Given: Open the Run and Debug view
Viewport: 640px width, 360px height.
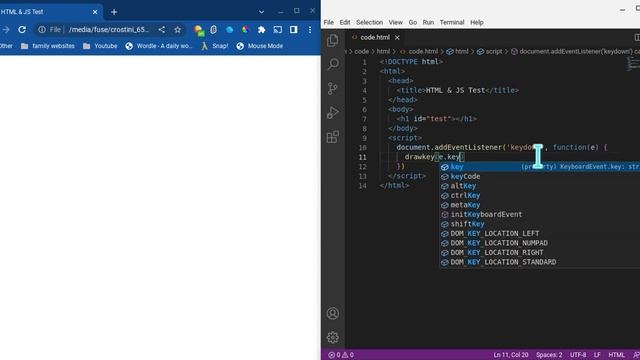Looking at the screenshot, I should tap(333, 113).
